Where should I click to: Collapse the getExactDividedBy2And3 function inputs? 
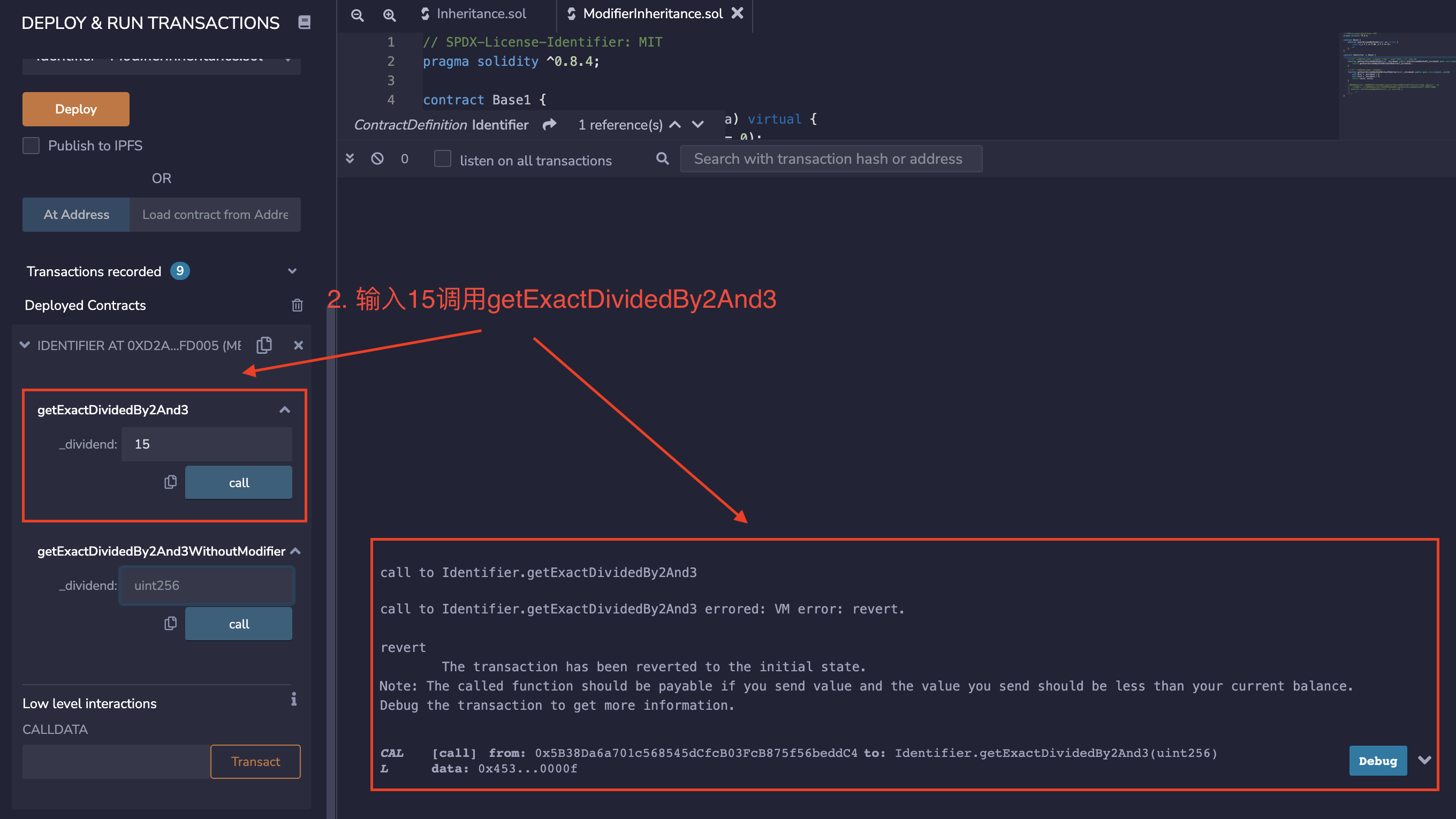[284, 410]
